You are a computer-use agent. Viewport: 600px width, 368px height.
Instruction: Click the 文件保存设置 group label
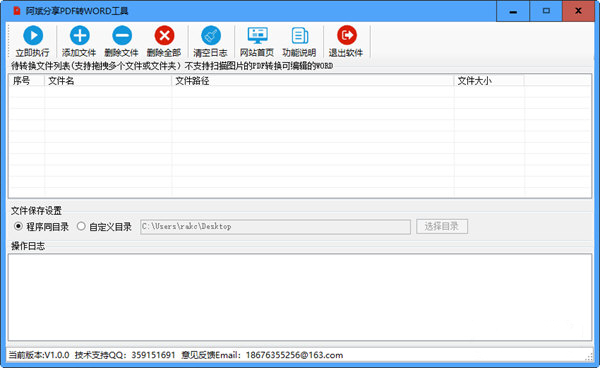pyautogui.click(x=36, y=210)
